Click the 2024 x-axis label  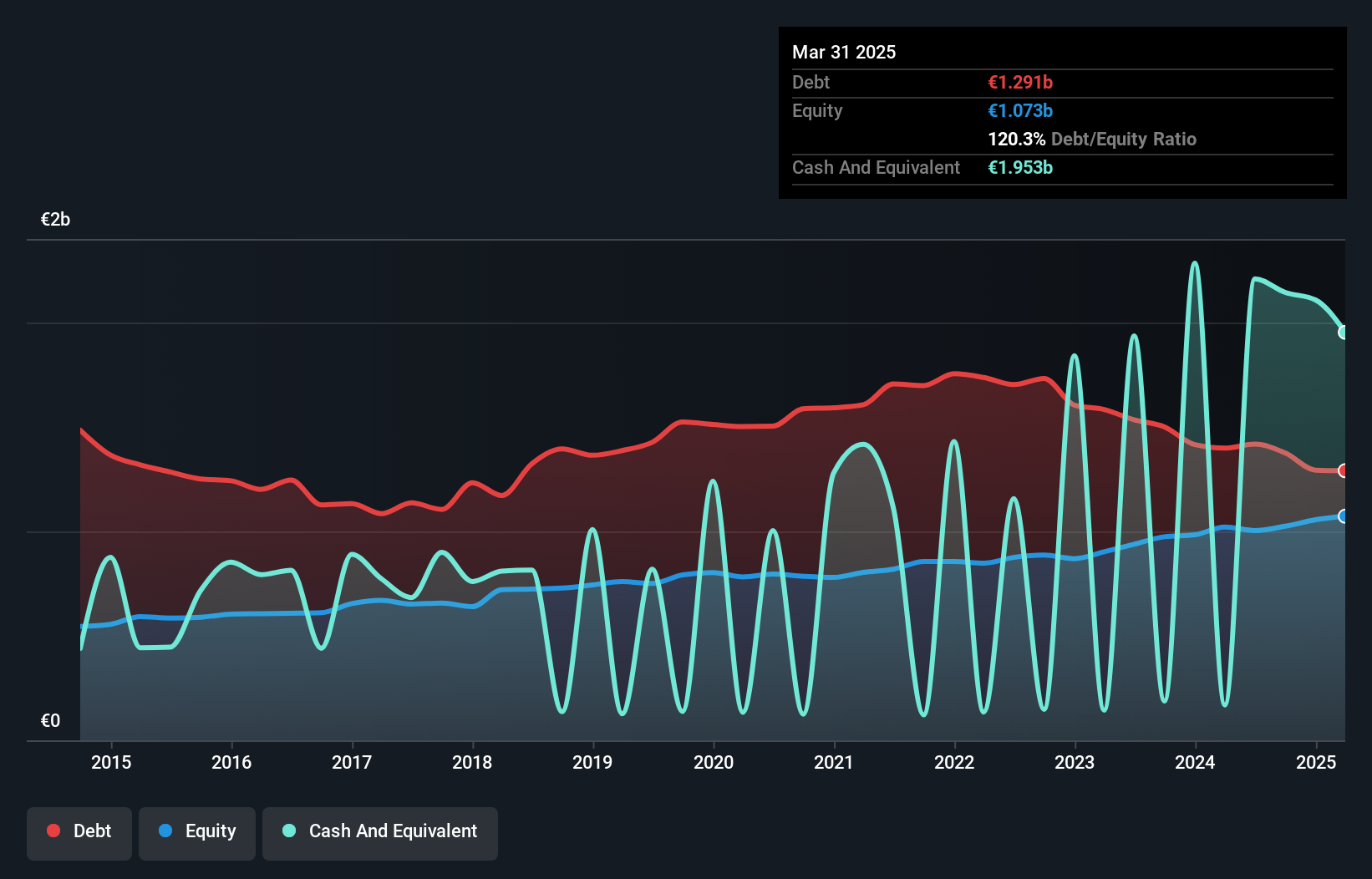coord(1195,762)
